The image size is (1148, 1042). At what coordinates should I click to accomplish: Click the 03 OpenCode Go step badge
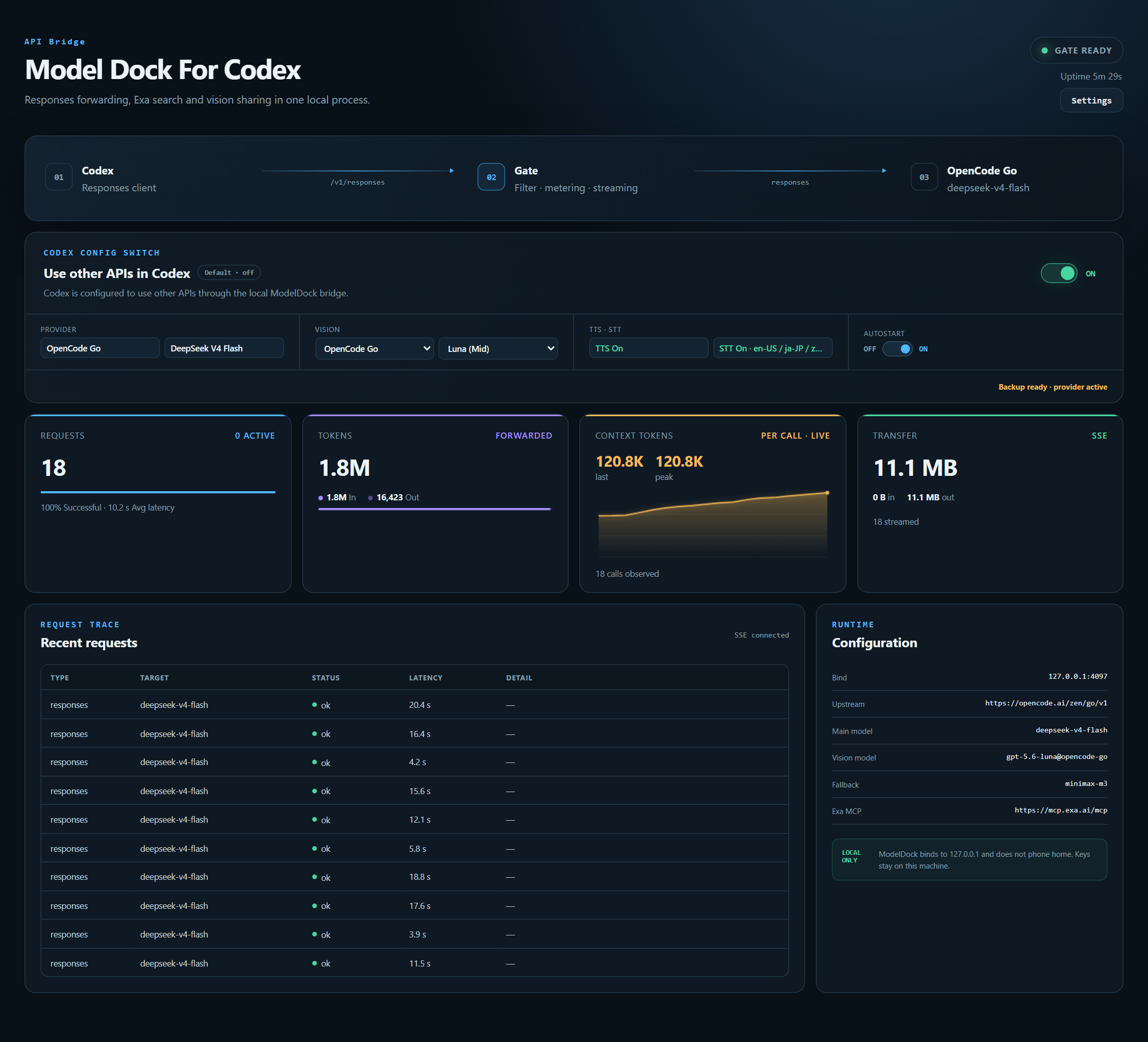[x=924, y=177]
